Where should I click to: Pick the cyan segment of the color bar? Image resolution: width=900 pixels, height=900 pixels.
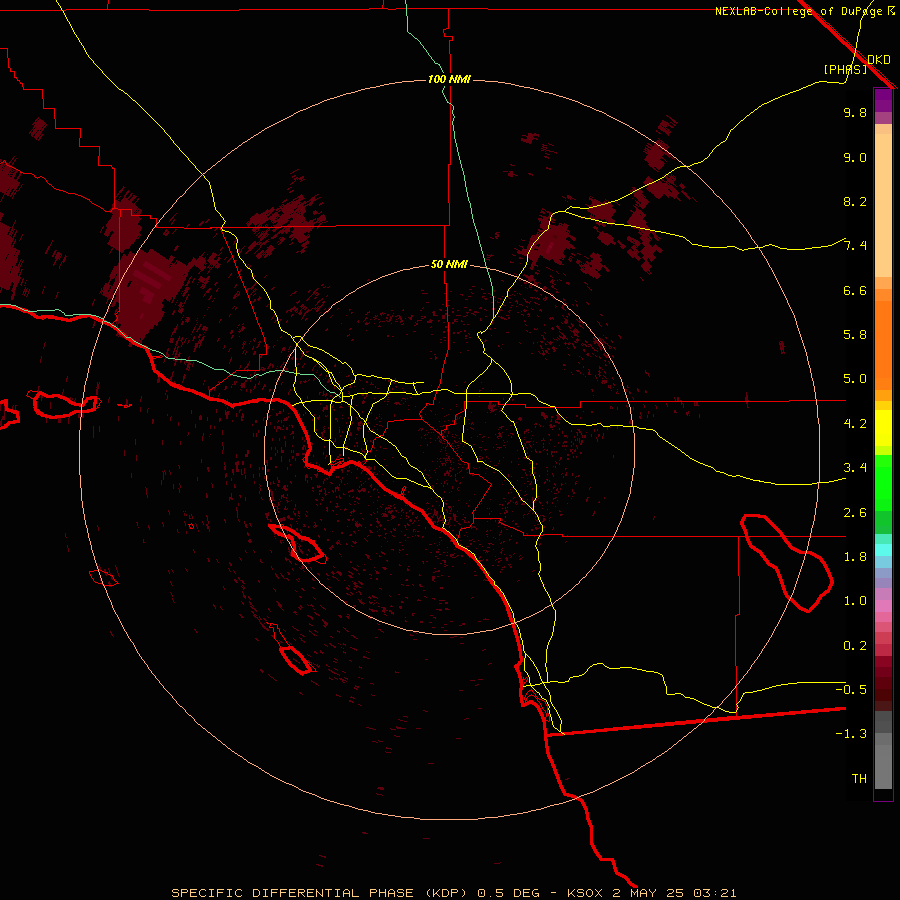tap(883, 550)
